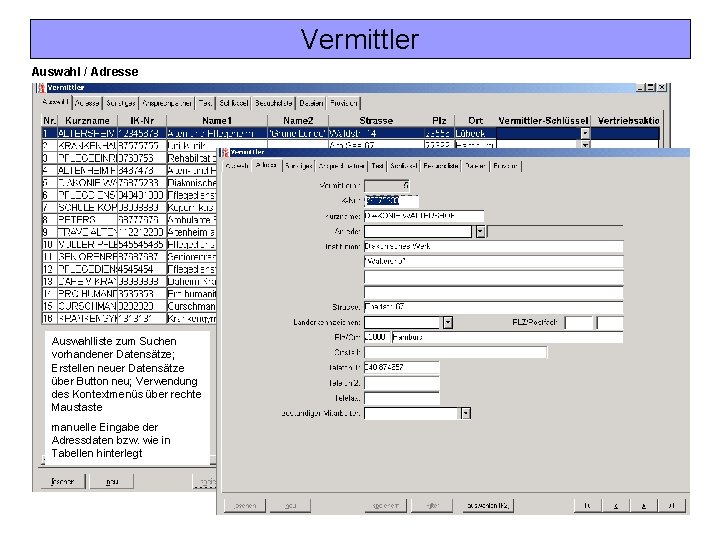The width and height of the screenshot is (720, 540).
Task: Click the Telefax input field
Action: tap(402, 398)
